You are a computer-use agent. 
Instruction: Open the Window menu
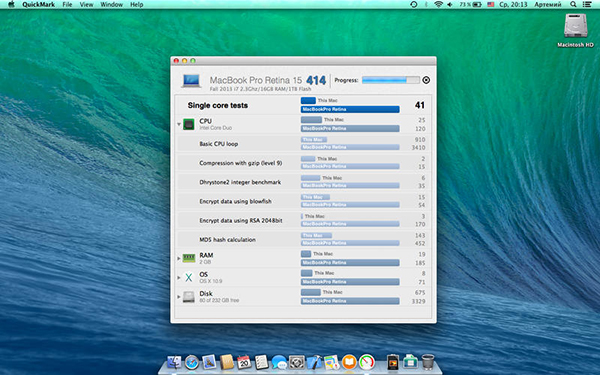111,5
